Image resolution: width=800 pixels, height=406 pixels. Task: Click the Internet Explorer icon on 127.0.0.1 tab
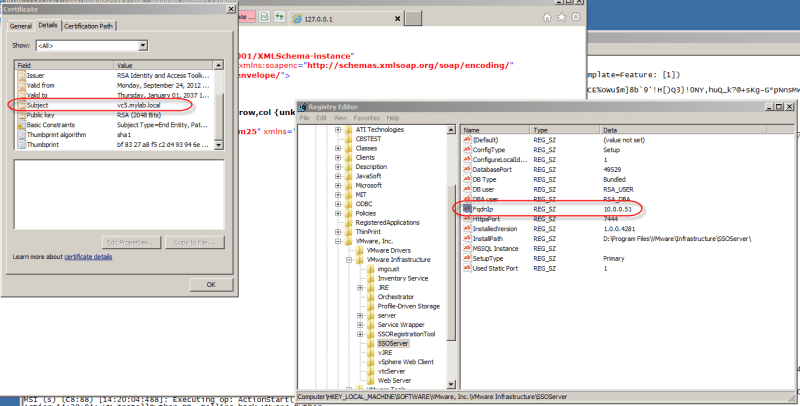298,17
